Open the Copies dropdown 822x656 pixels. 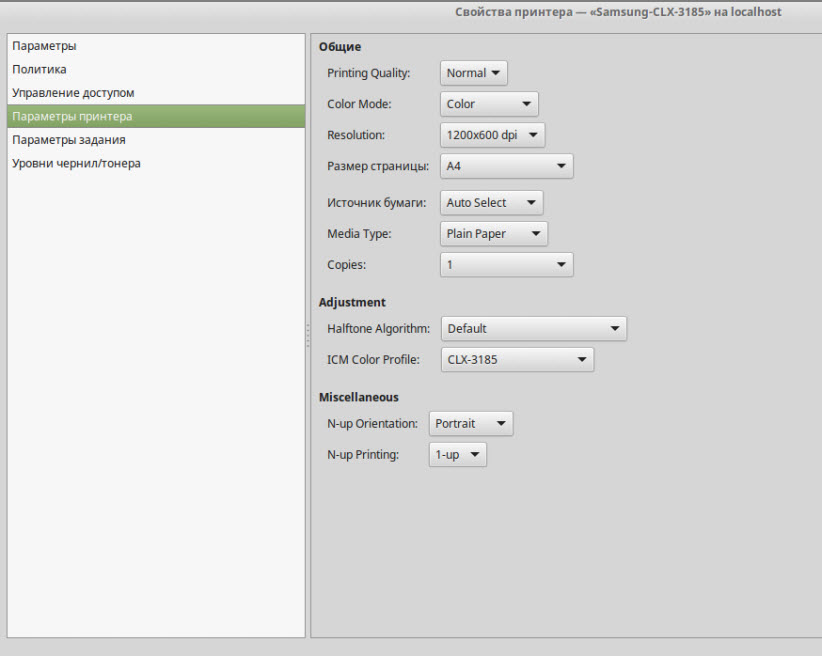point(506,265)
